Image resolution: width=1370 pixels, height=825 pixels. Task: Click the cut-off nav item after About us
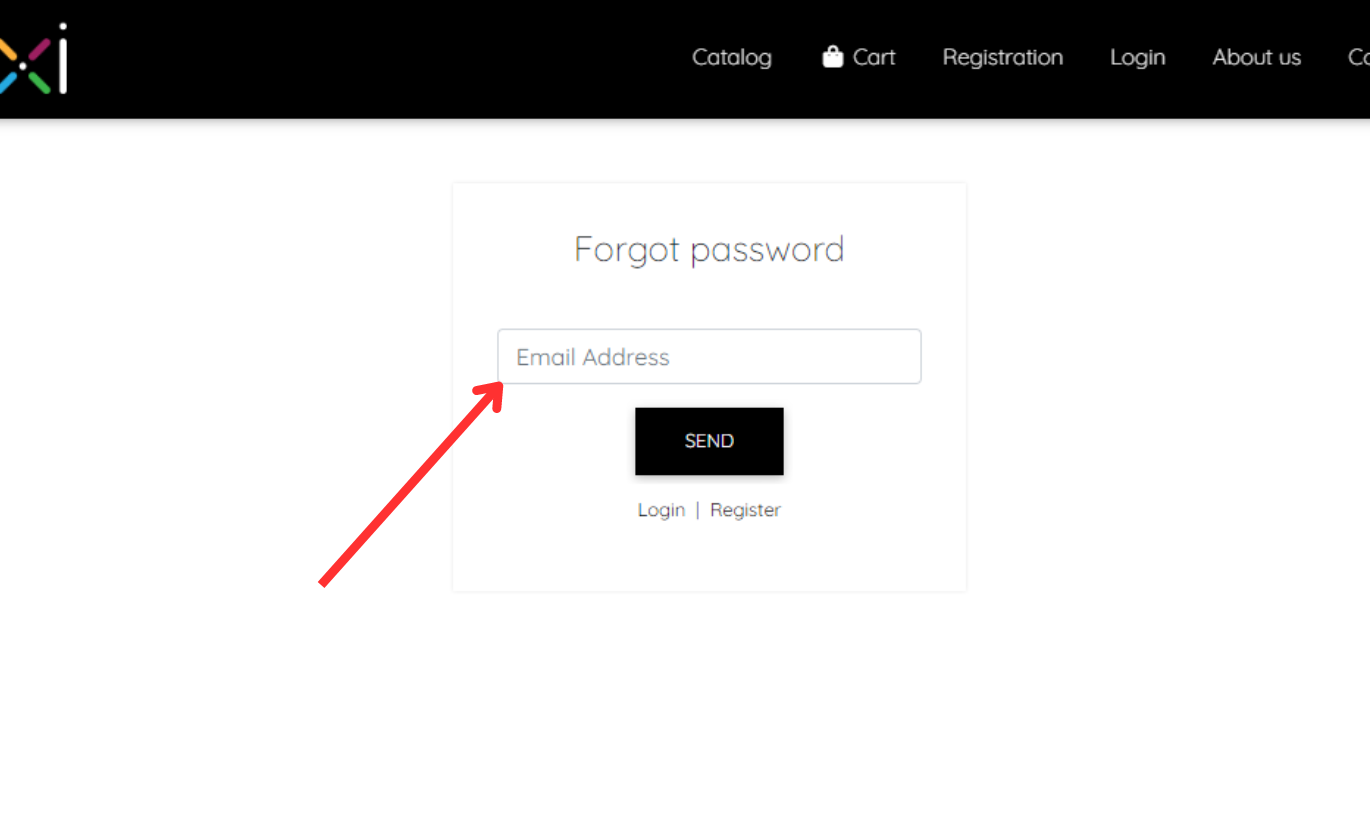point(1359,57)
